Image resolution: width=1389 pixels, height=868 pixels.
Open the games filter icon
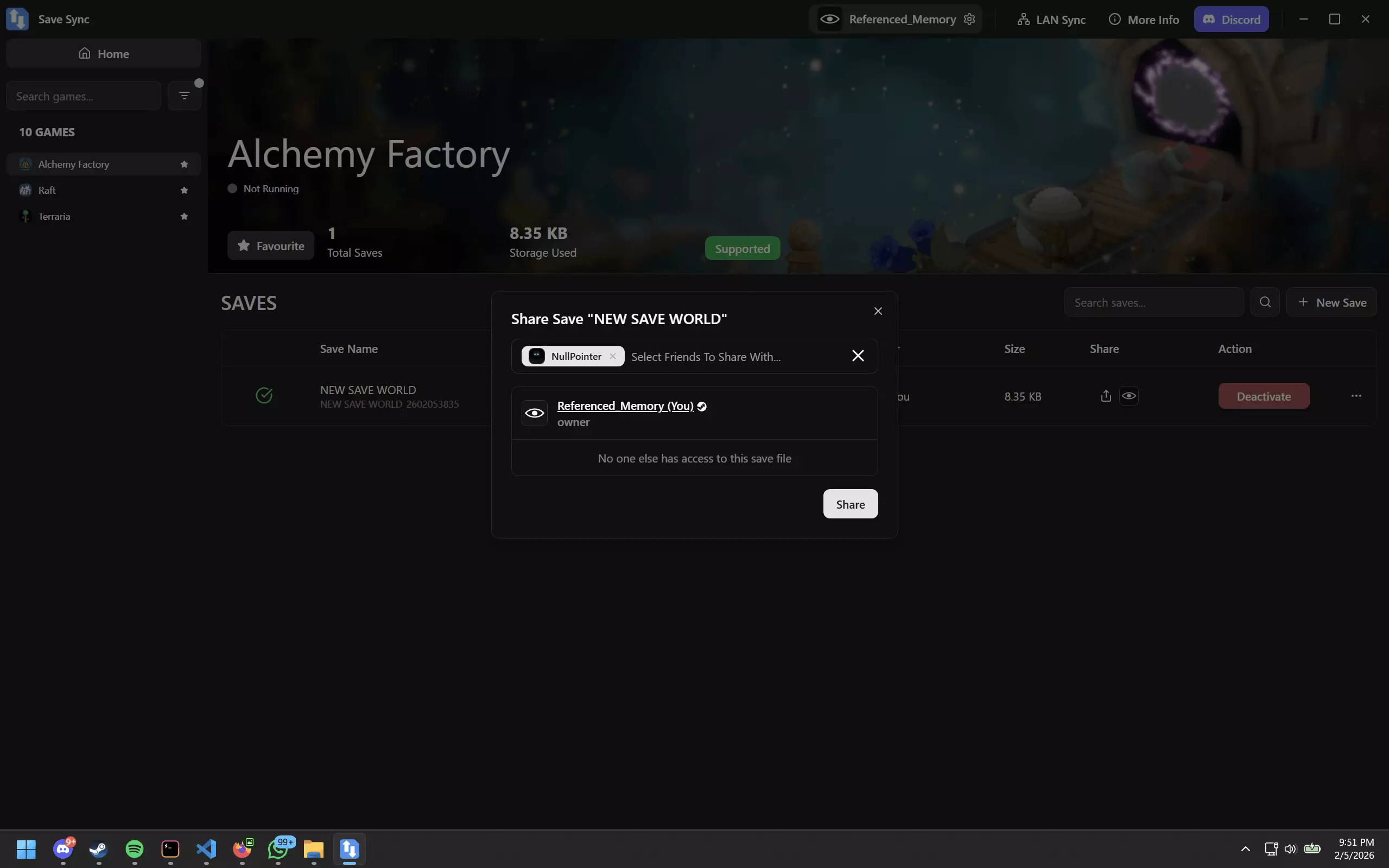(x=184, y=96)
